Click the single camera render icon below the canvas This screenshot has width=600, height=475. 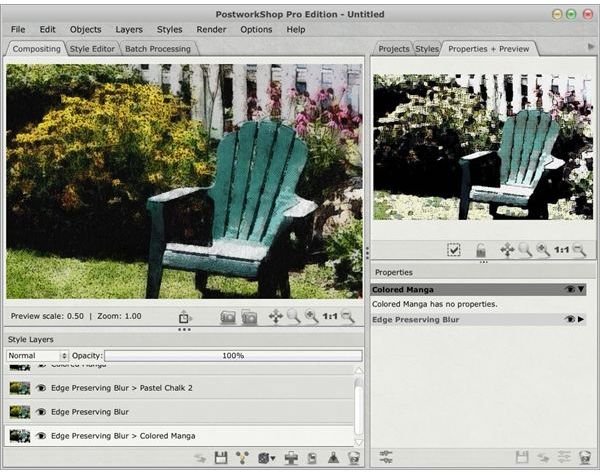pos(228,317)
